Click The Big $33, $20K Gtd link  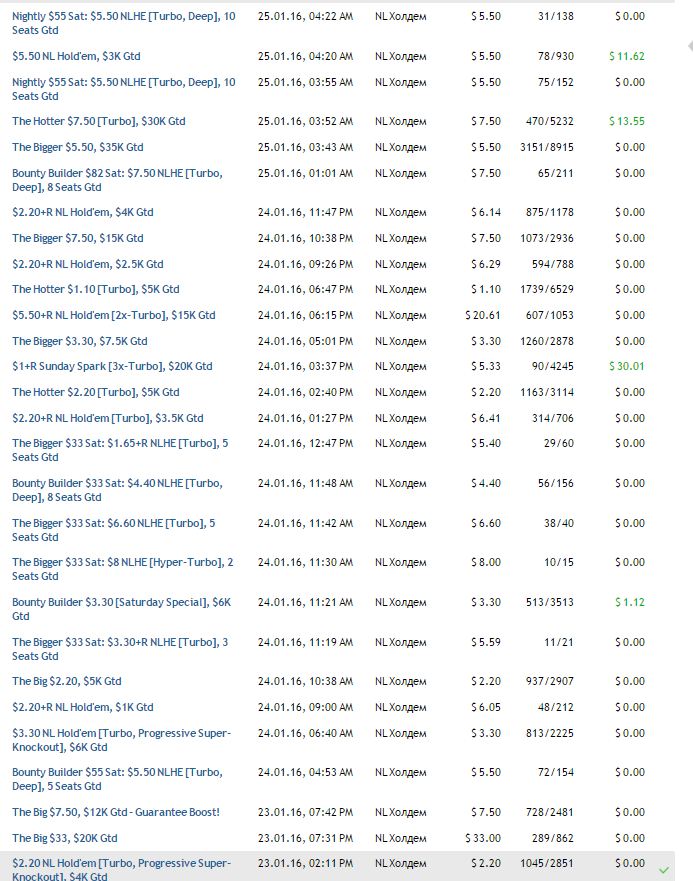click(x=65, y=838)
